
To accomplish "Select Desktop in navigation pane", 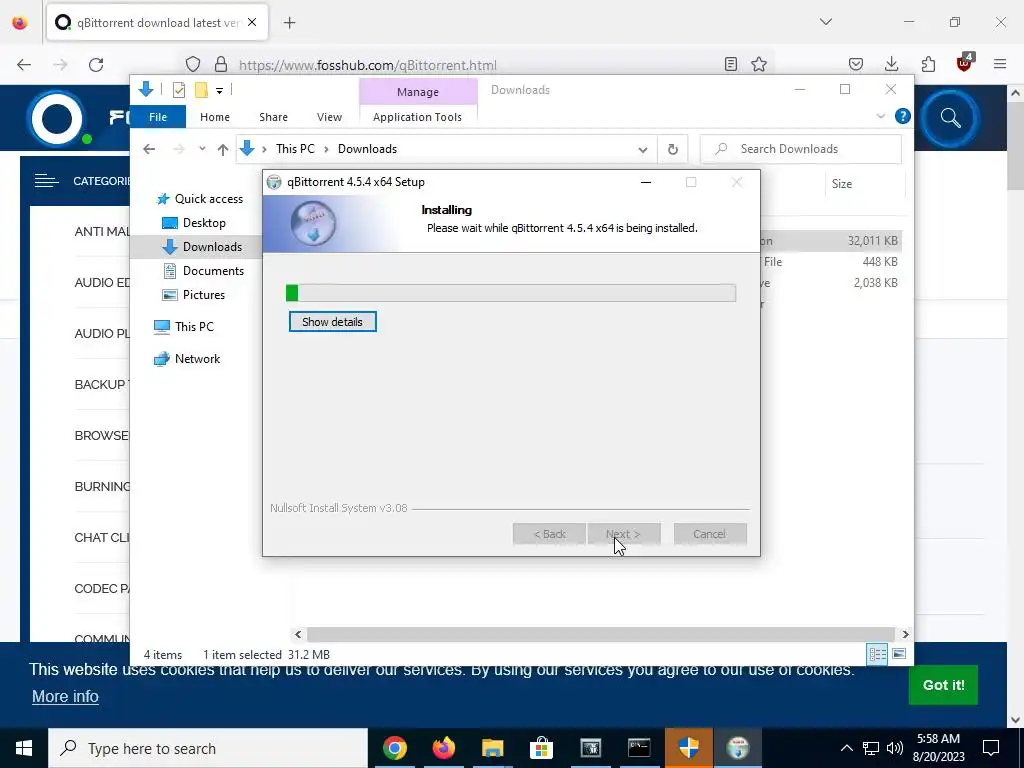I will coord(193,223).
